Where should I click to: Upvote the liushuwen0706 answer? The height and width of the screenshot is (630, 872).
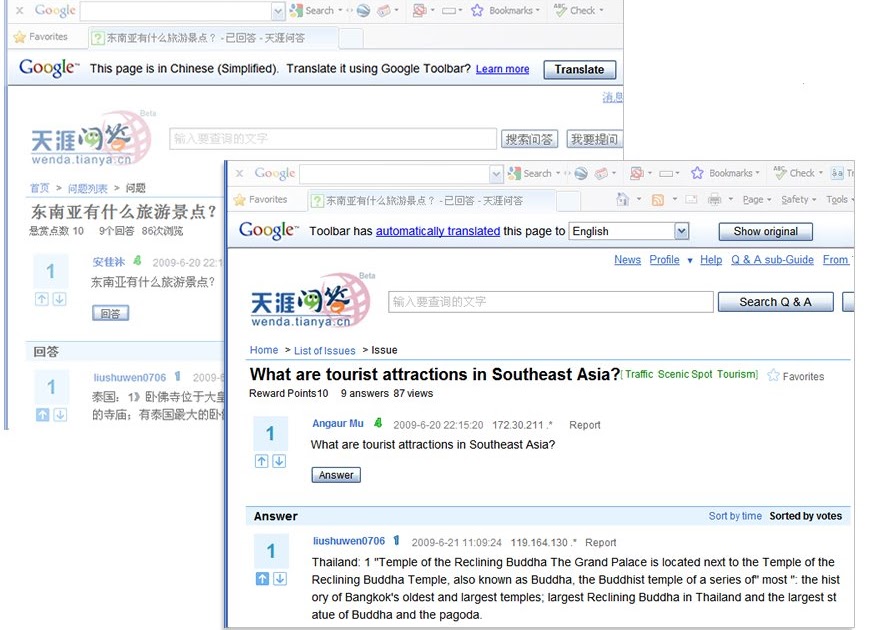261,578
